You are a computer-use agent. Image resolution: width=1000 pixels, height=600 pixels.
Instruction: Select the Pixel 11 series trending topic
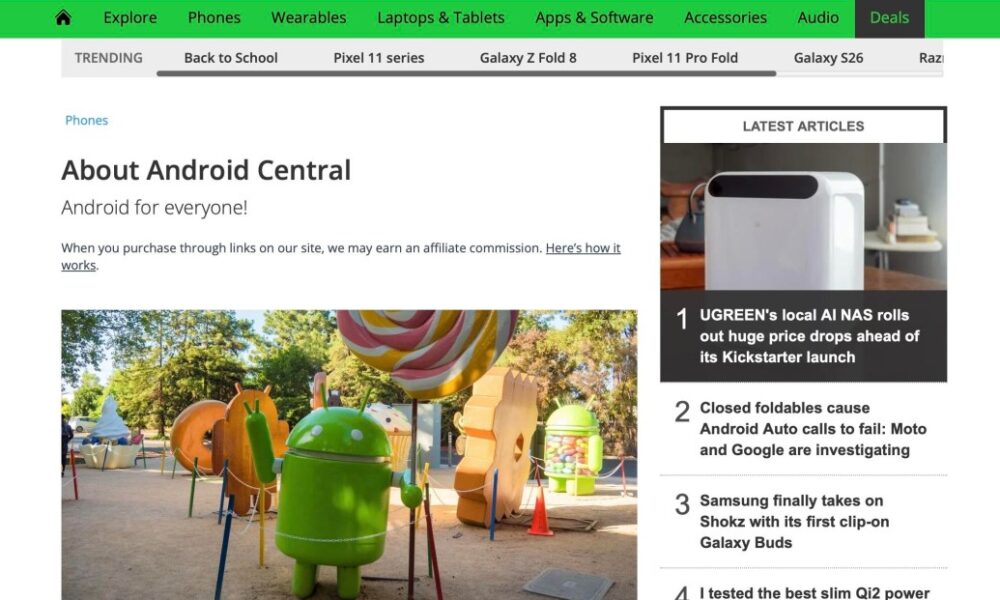[x=379, y=57]
